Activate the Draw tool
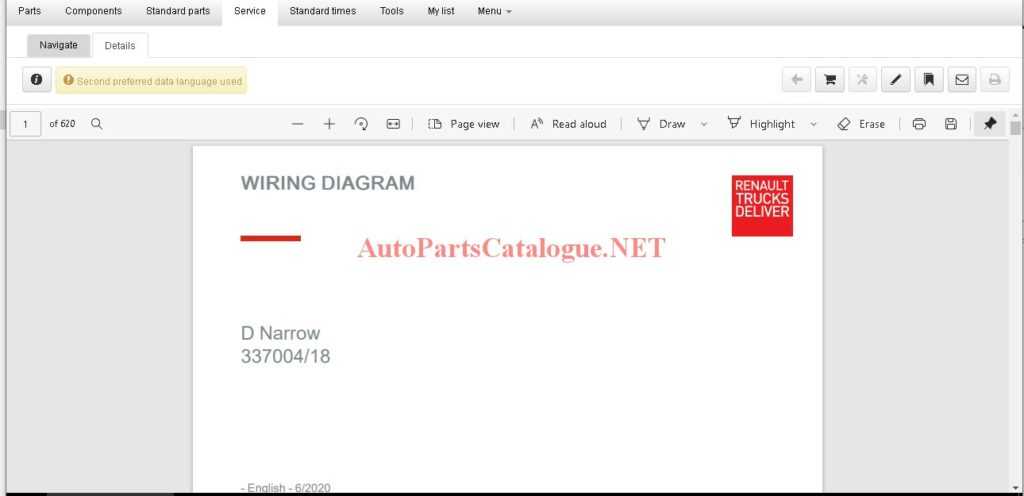Image resolution: width=1024 pixels, height=496 pixels. coord(662,124)
